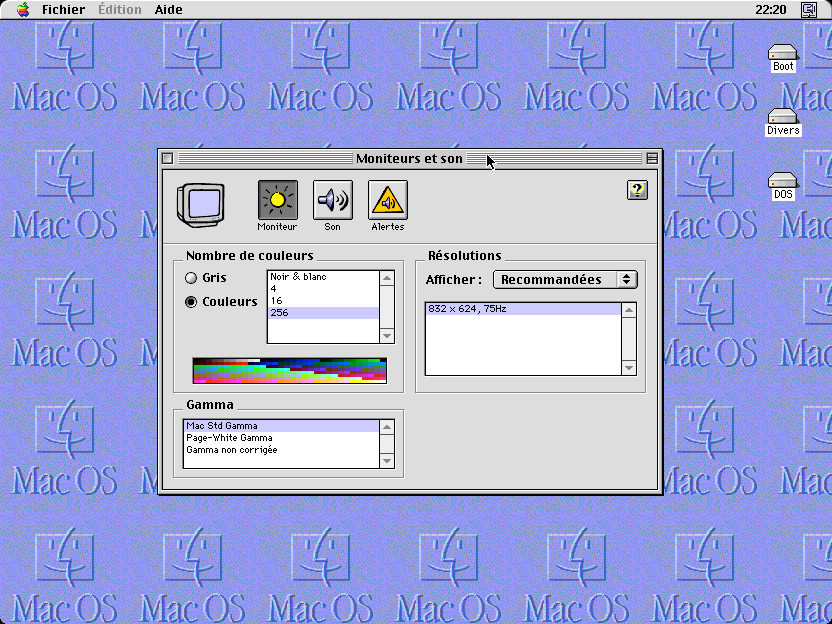This screenshot has height=624, width=832.
Task: Click color list scrollbar up arrow
Action: click(387, 278)
